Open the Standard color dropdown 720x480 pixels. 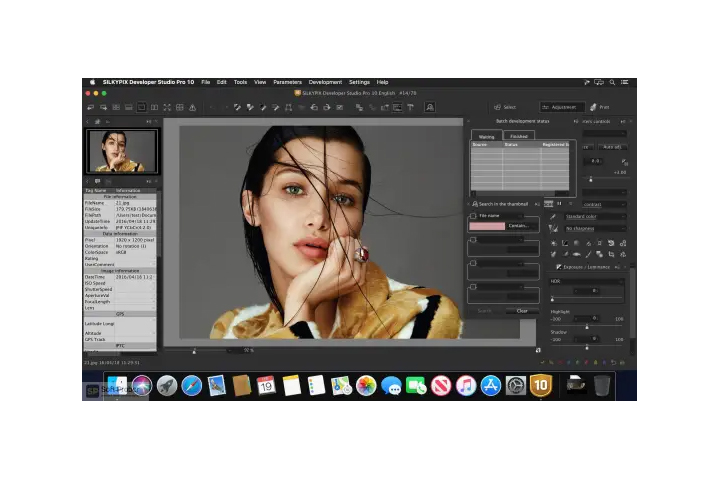point(595,216)
